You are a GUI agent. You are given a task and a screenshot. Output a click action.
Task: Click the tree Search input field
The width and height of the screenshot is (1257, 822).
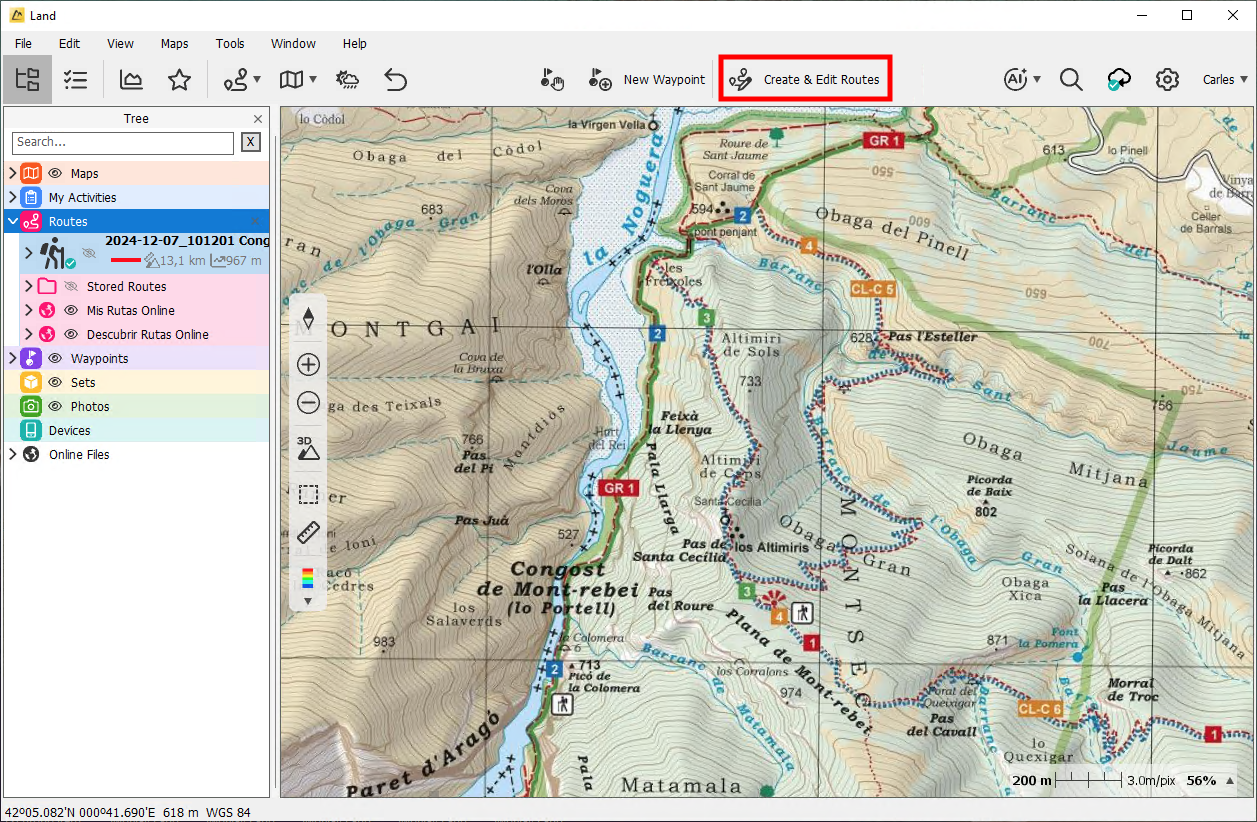click(x=123, y=143)
